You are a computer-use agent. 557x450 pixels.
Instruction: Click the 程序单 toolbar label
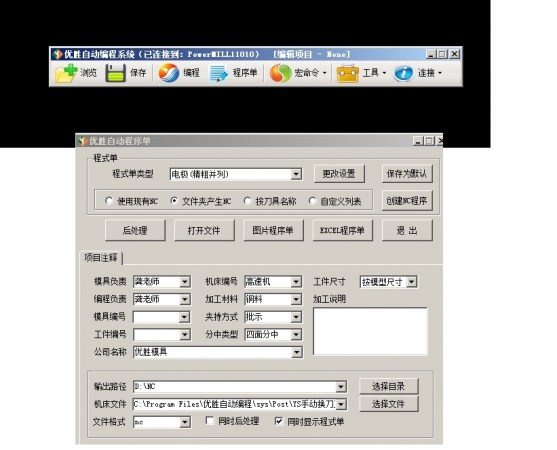(245, 73)
